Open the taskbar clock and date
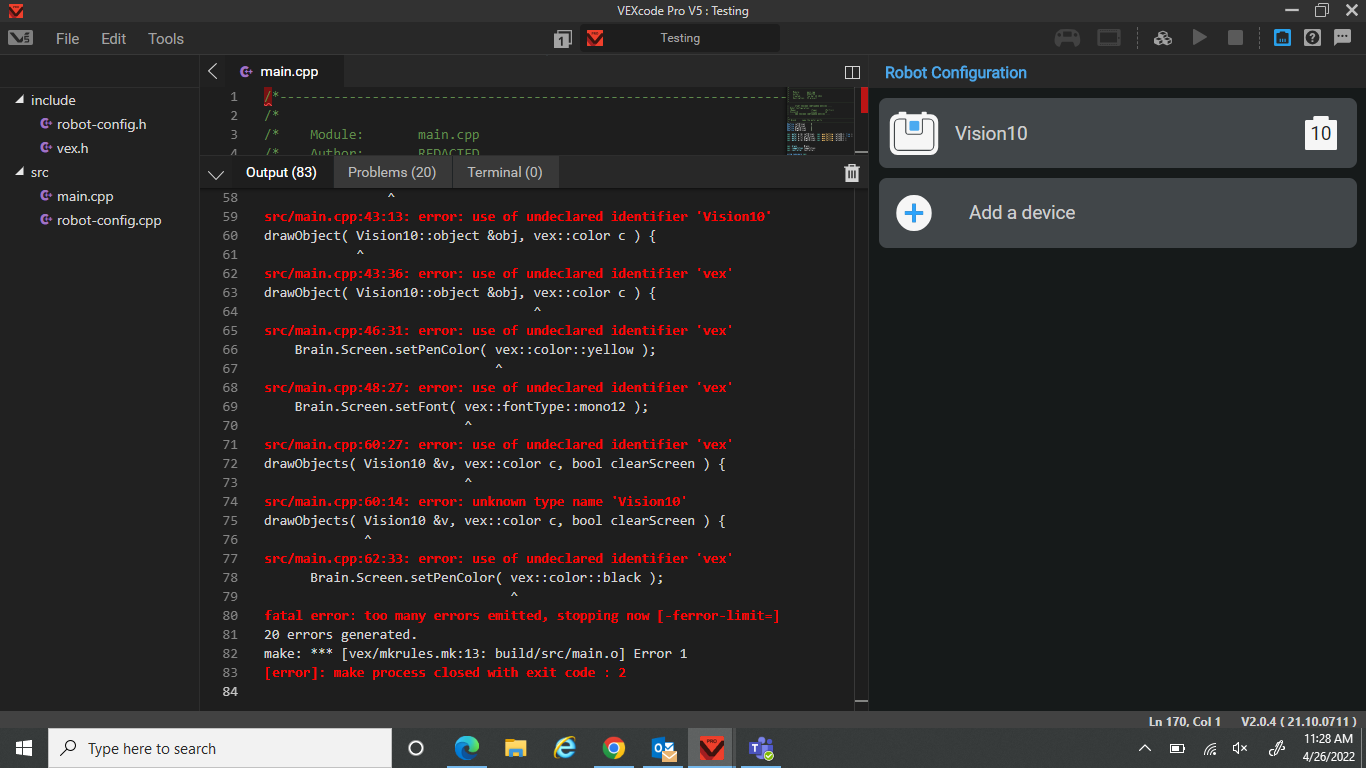This screenshot has width=1366, height=768. (x=1328, y=748)
